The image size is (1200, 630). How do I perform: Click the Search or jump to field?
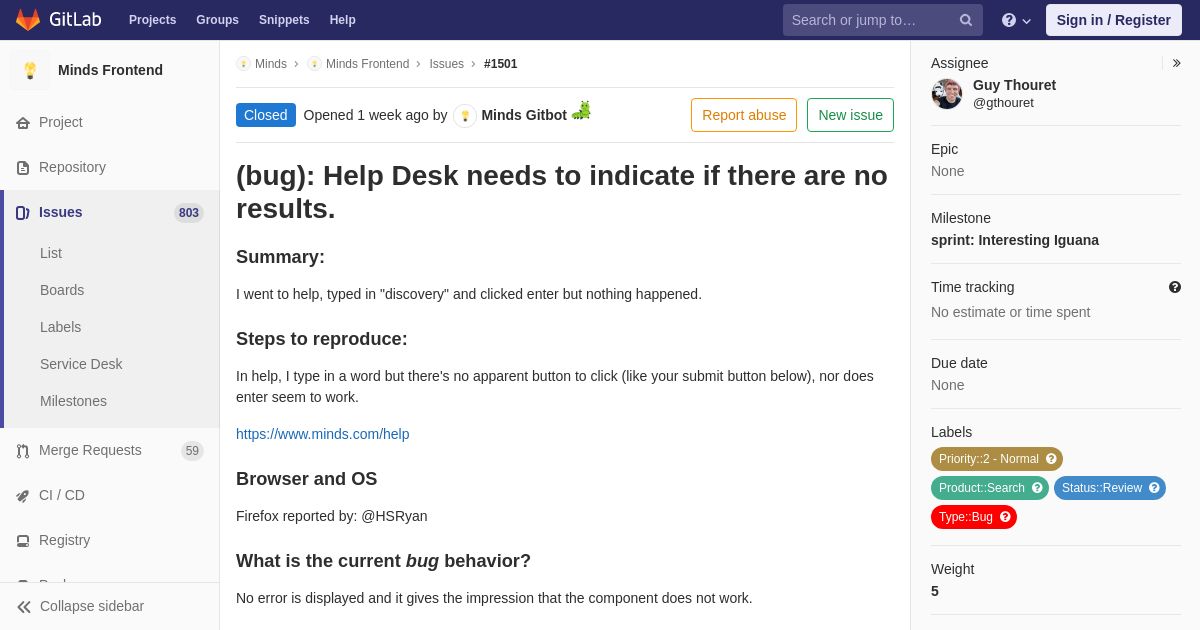(x=883, y=20)
